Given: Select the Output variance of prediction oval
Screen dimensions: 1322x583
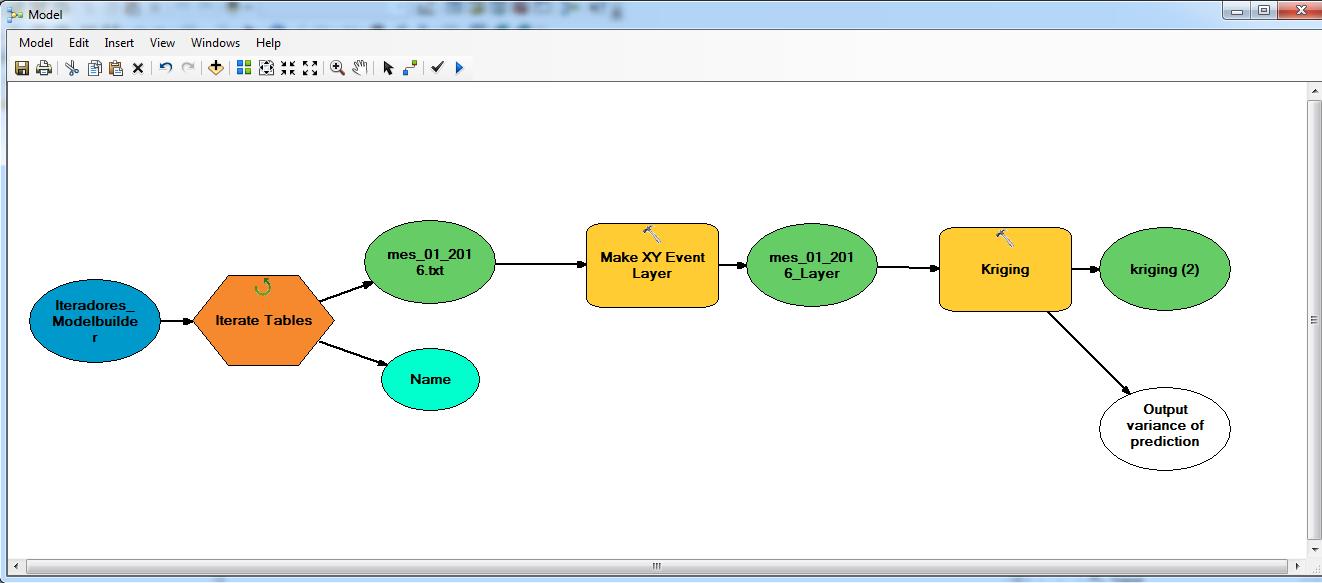Looking at the screenshot, I should (1165, 426).
